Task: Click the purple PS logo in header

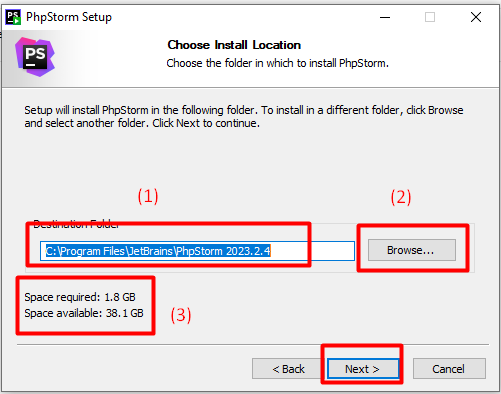Action: [35, 57]
